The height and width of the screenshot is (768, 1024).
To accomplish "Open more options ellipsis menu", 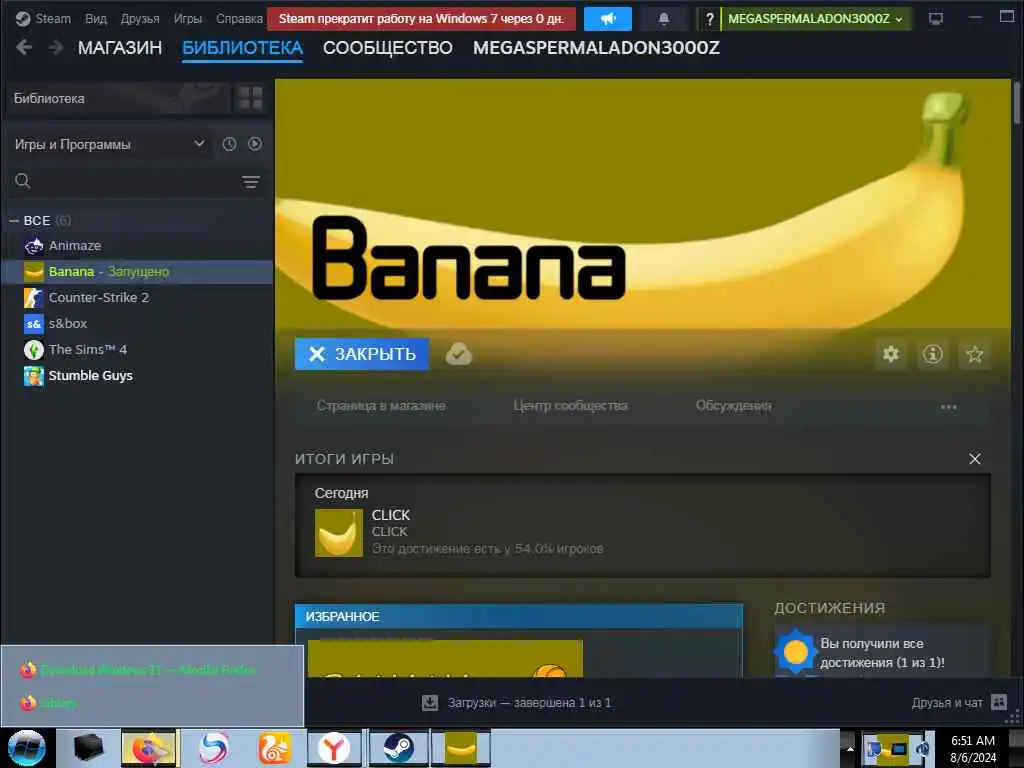I will click(x=948, y=406).
